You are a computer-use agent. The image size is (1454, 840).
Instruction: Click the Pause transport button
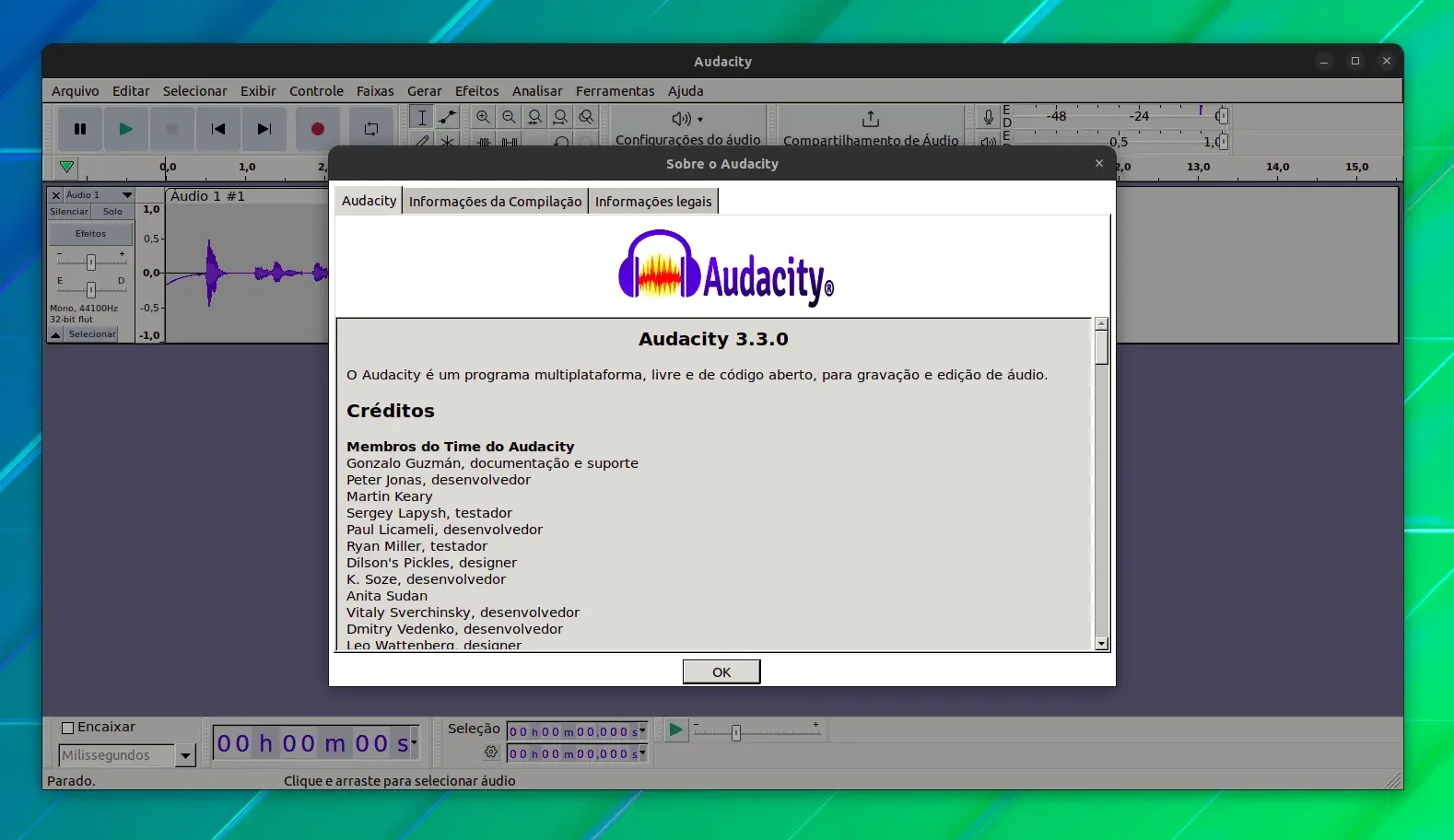[x=80, y=129]
